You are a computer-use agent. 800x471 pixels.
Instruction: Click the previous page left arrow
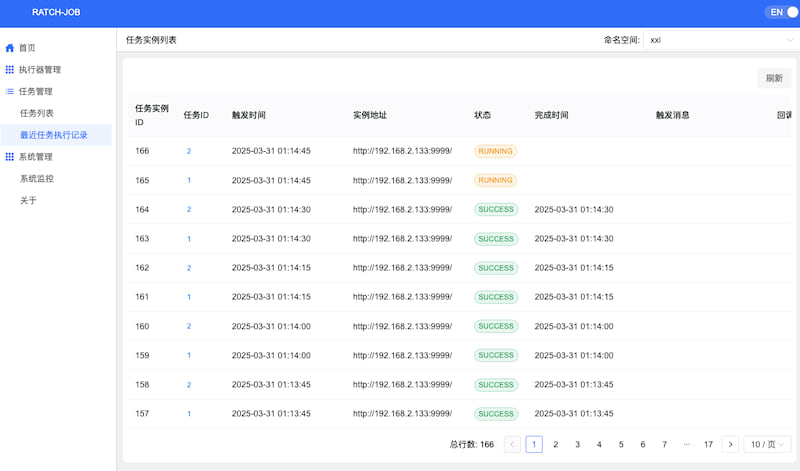[x=512, y=444]
